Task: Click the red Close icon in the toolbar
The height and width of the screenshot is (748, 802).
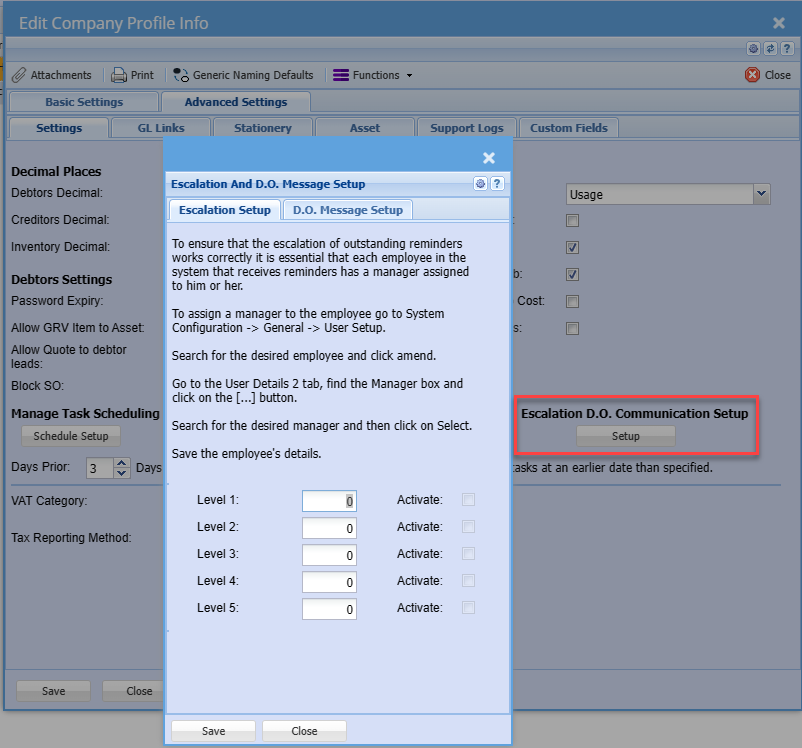Action: [752, 75]
